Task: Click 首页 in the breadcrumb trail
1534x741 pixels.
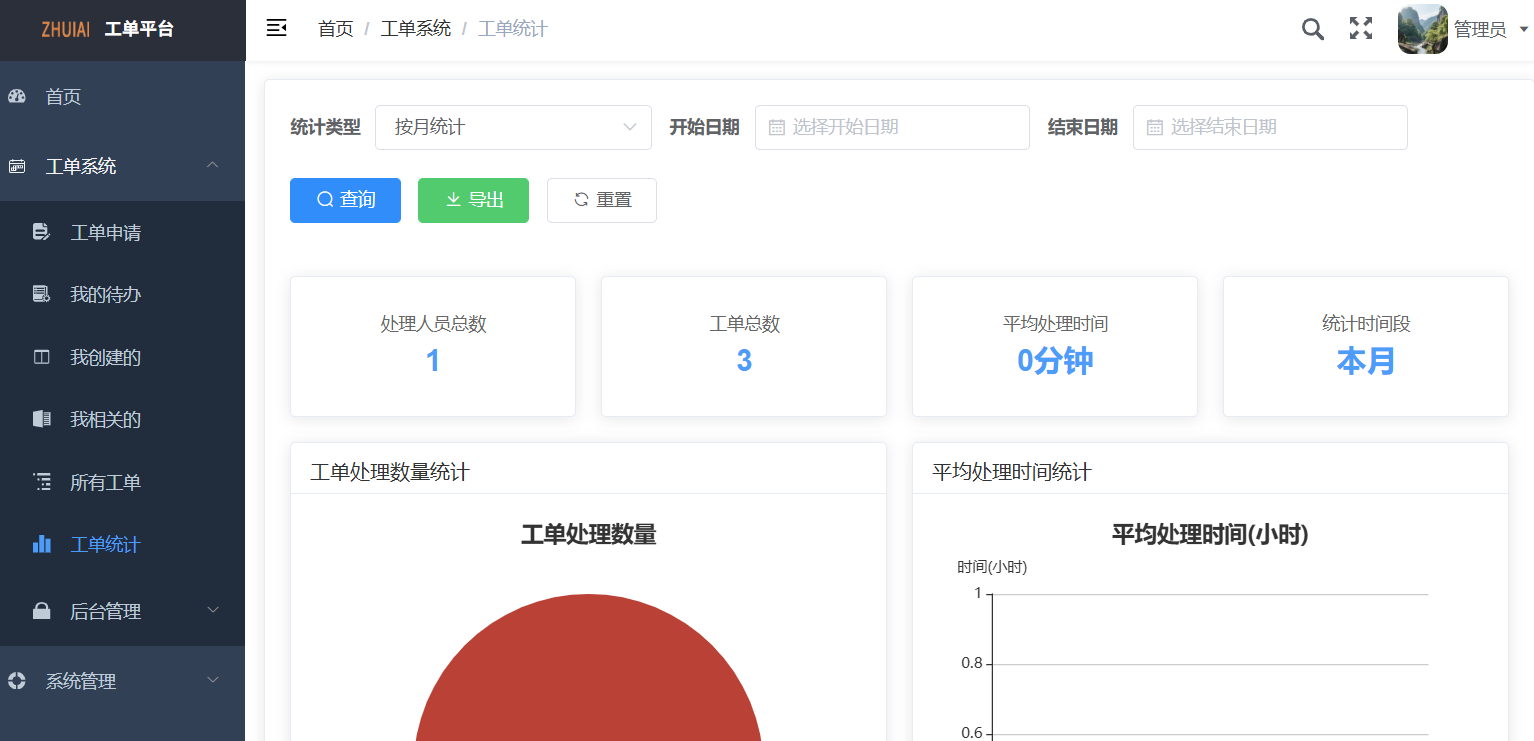Action: [335, 28]
